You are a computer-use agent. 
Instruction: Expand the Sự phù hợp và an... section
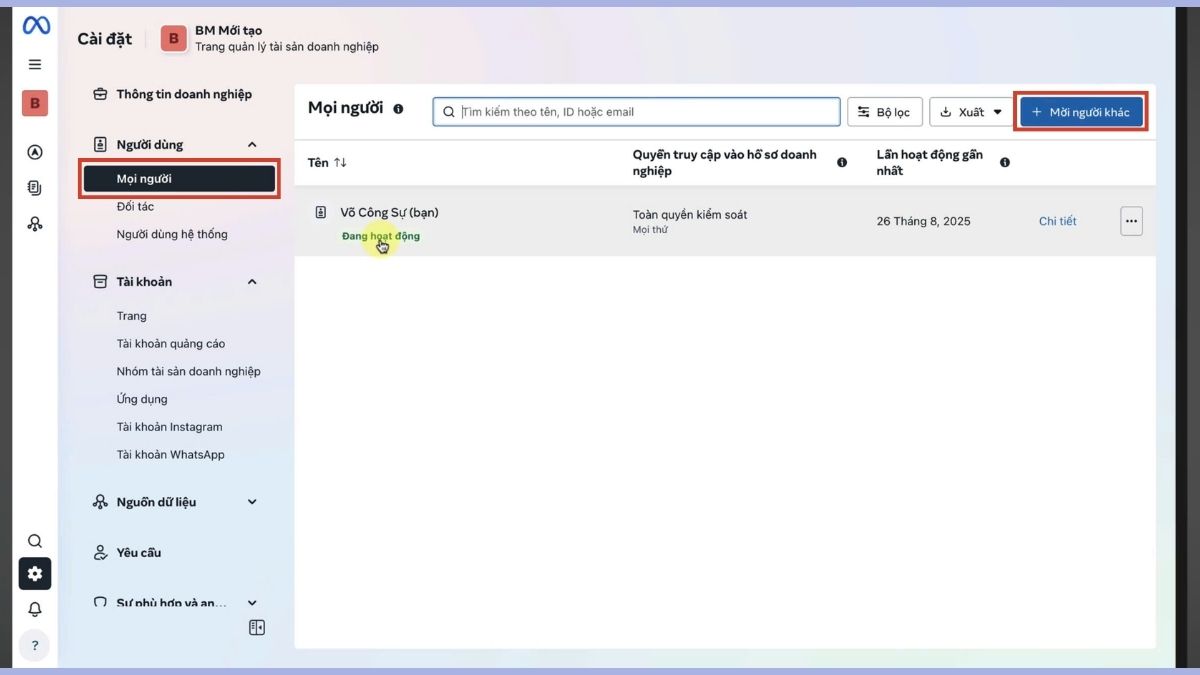[252, 603]
